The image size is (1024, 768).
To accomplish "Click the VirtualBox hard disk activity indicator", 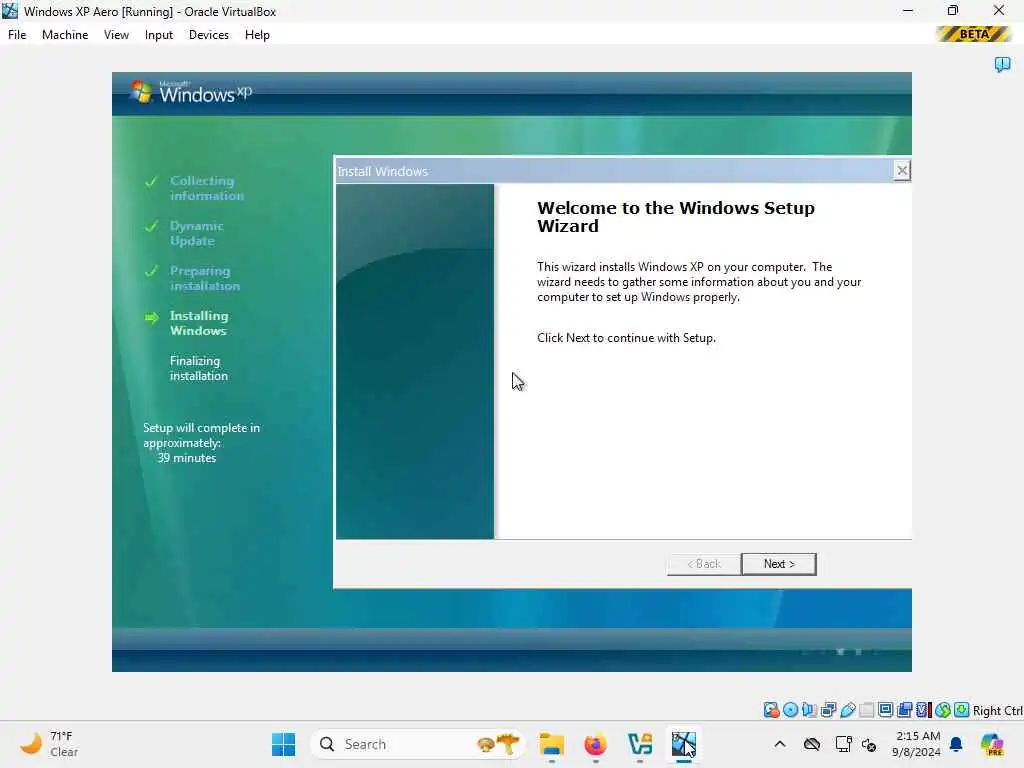I will [771, 710].
